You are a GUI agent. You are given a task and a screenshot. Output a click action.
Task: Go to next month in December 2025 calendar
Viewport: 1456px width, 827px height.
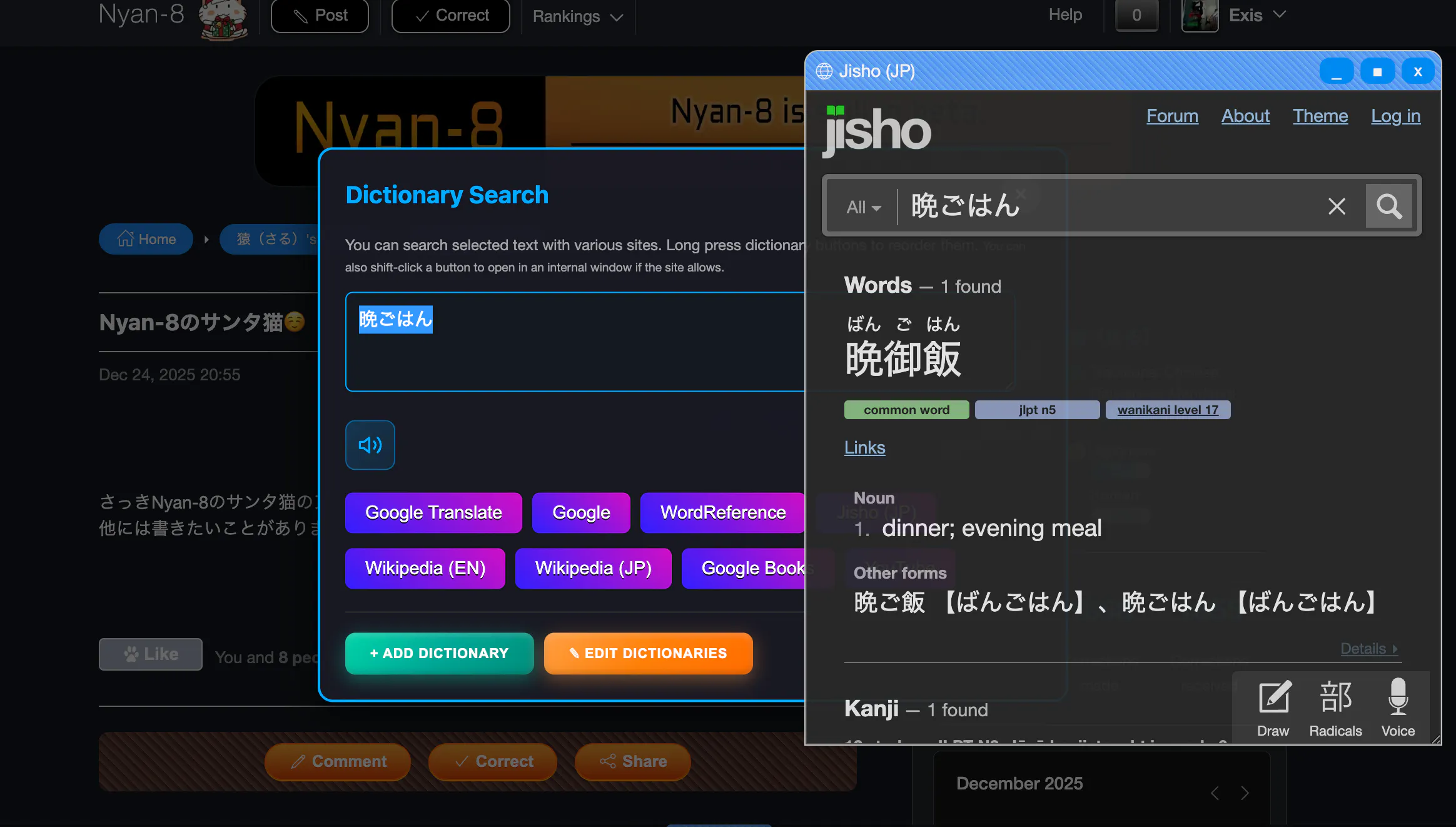1245,793
